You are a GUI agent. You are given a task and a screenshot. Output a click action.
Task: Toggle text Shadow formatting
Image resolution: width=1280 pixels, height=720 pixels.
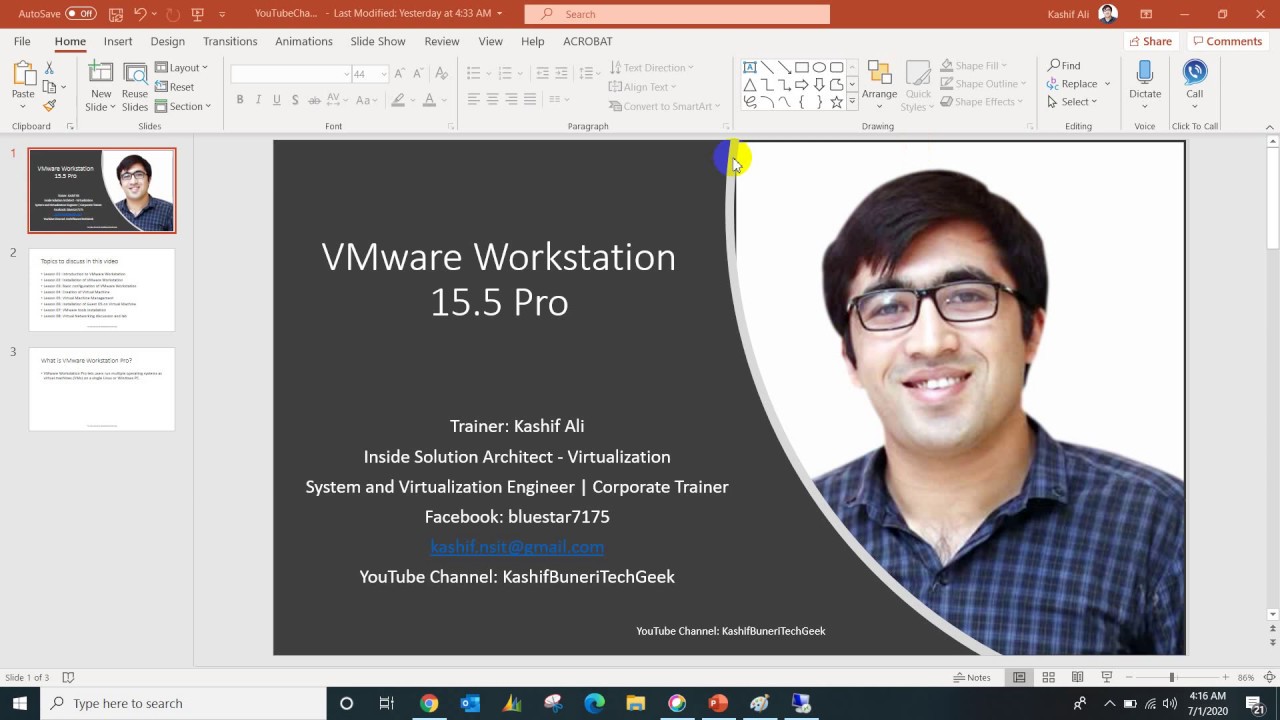pyautogui.click(x=295, y=100)
